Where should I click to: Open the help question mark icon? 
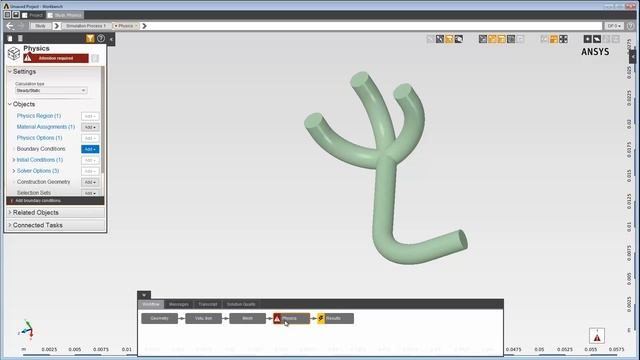click(100, 38)
